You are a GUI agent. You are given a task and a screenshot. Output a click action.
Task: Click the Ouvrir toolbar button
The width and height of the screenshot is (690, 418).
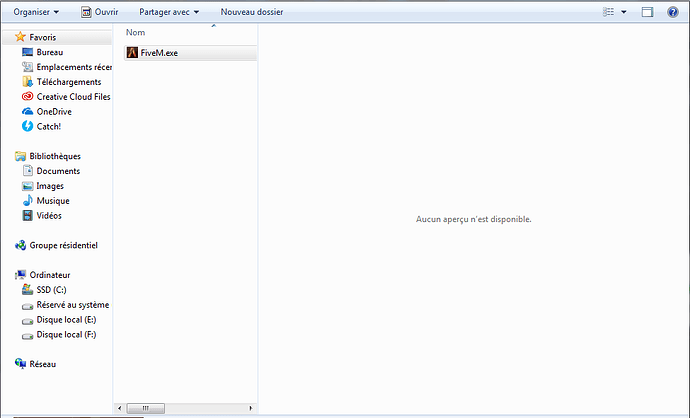click(x=100, y=12)
